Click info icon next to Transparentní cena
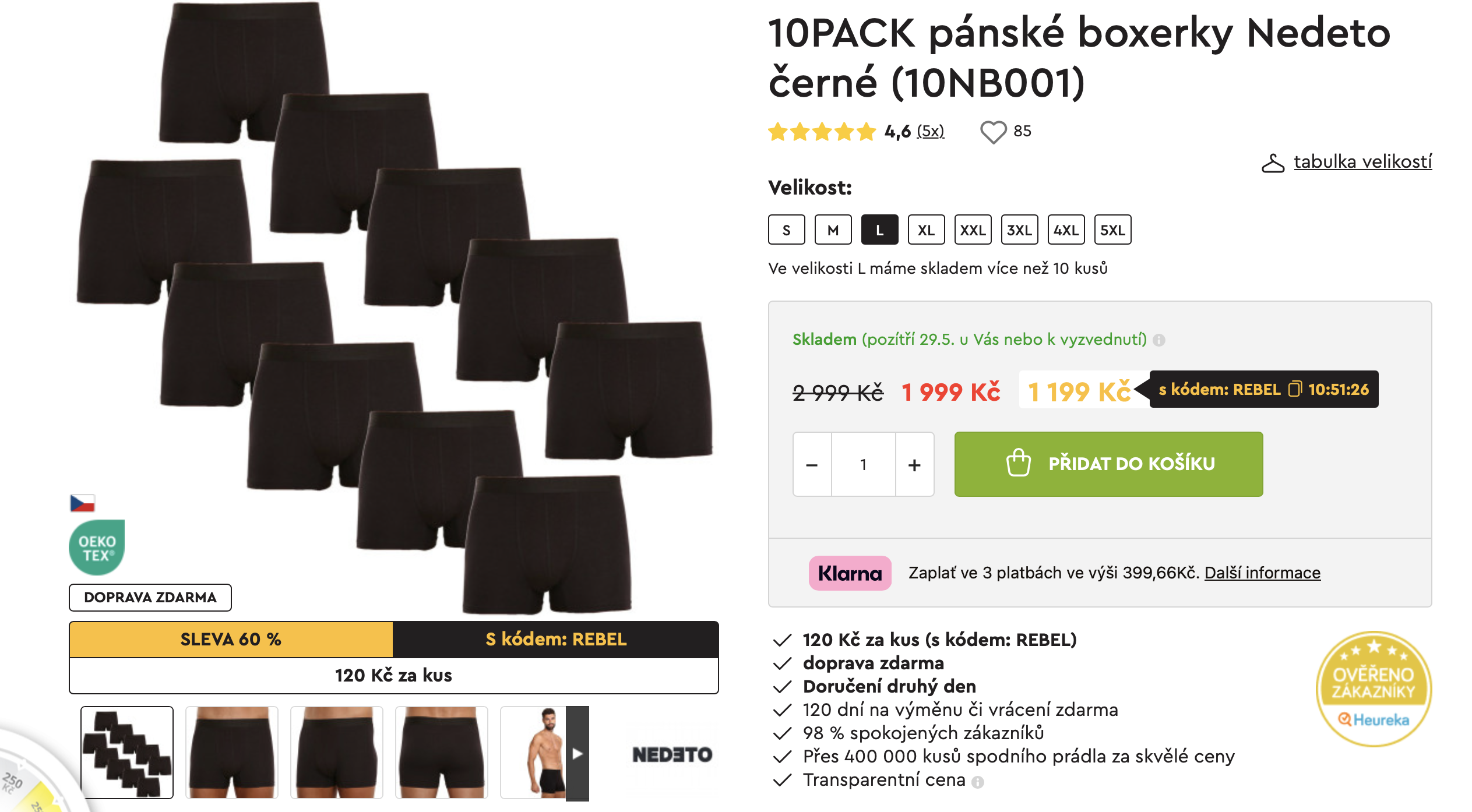 click(x=978, y=782)
